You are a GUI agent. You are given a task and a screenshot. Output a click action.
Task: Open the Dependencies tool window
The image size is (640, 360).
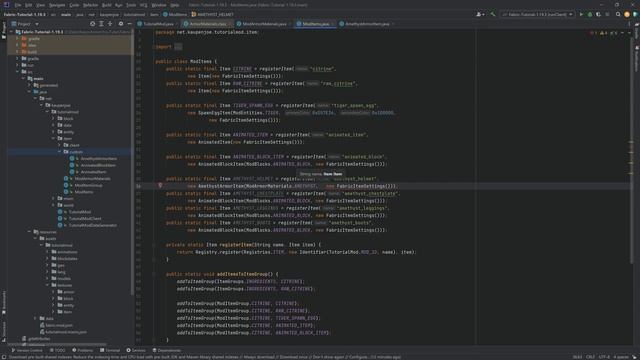(x=167, y=350)
